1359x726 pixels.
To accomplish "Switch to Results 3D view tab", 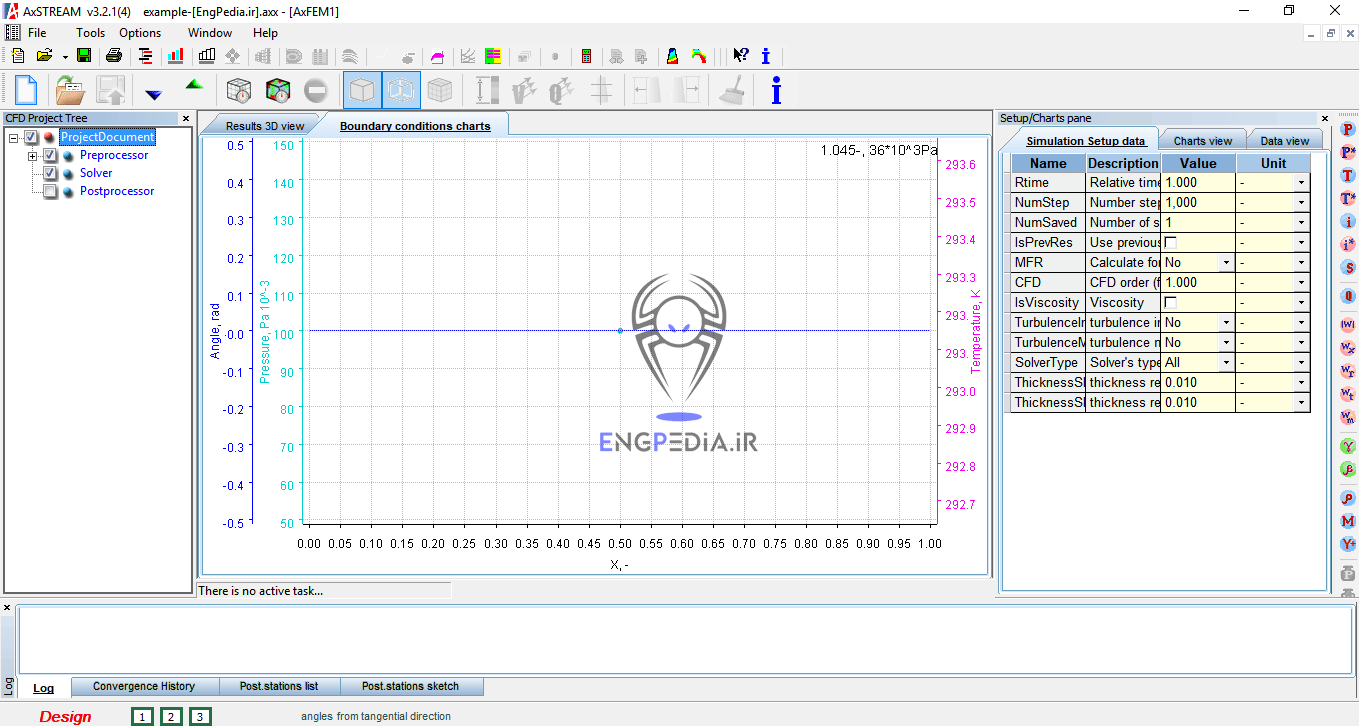I will [264, 126].
